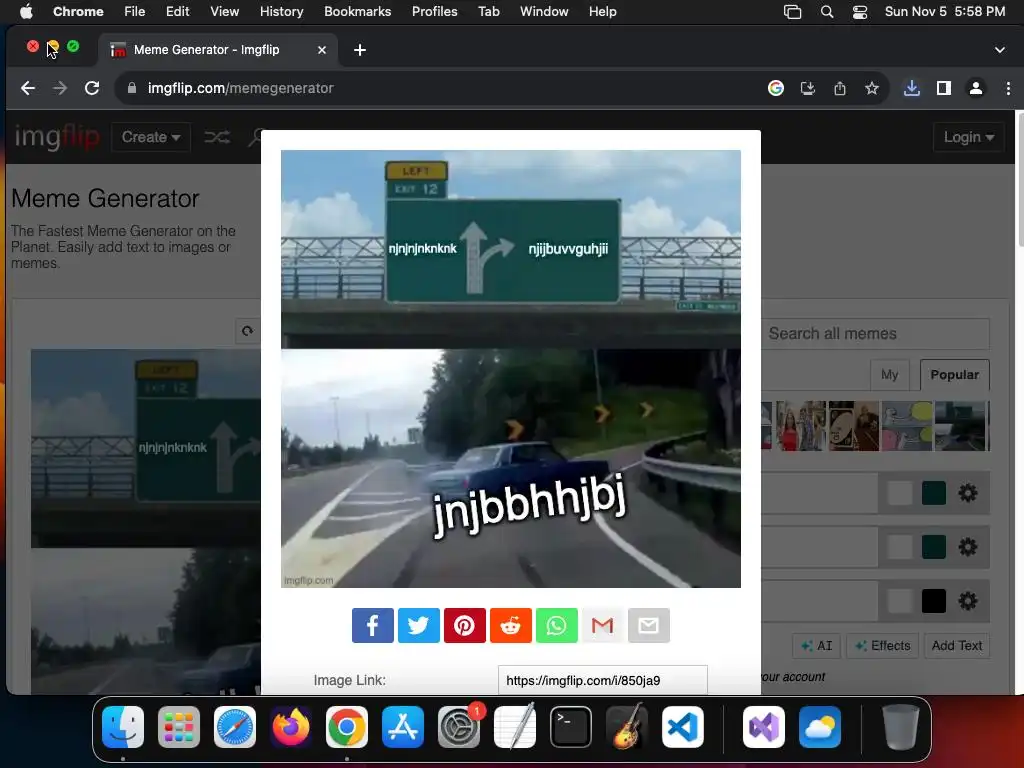Click Search all memes field
This screenshot has height=768, width=1024.
[x=875, y=334]
